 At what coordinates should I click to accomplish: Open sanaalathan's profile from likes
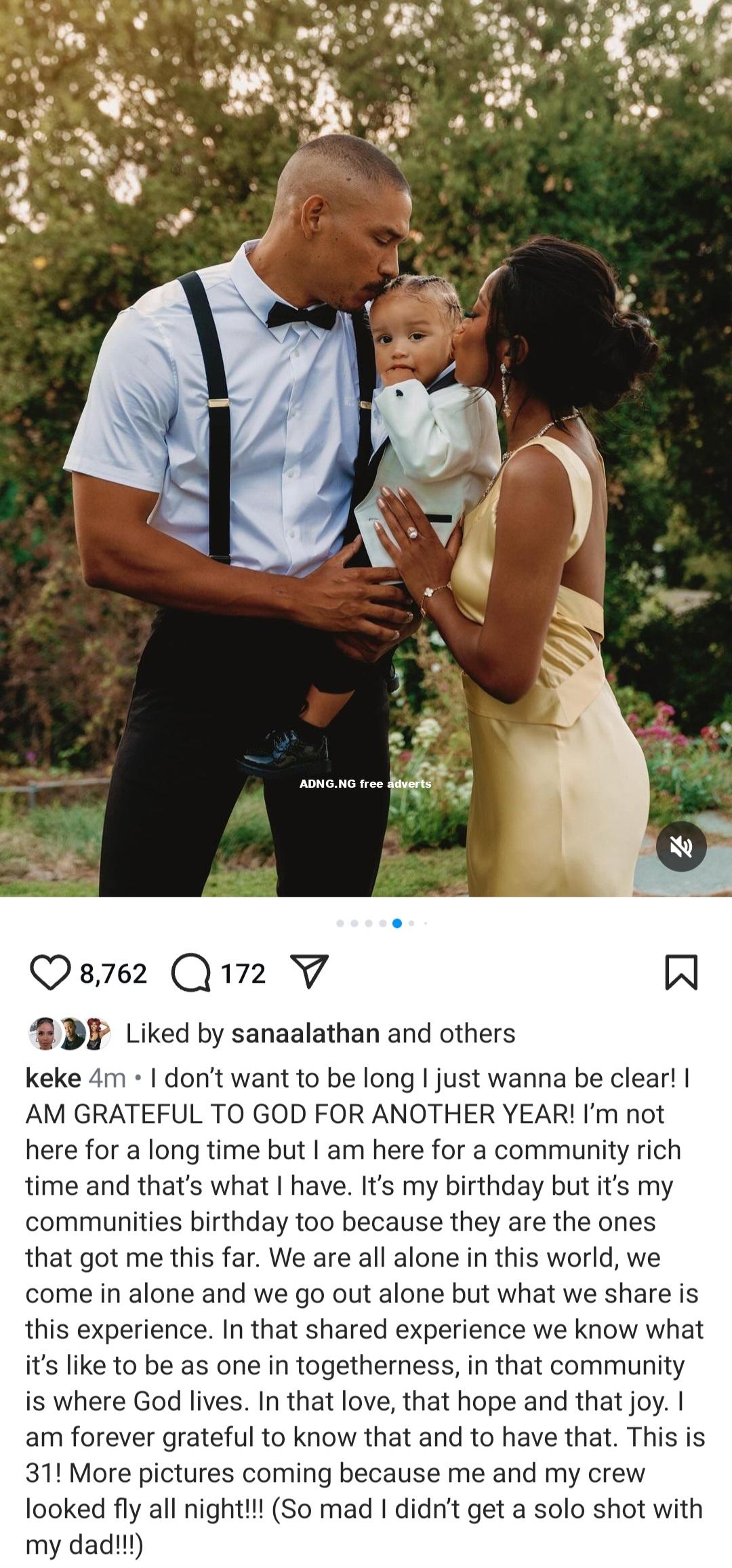tap(305, 1034)
